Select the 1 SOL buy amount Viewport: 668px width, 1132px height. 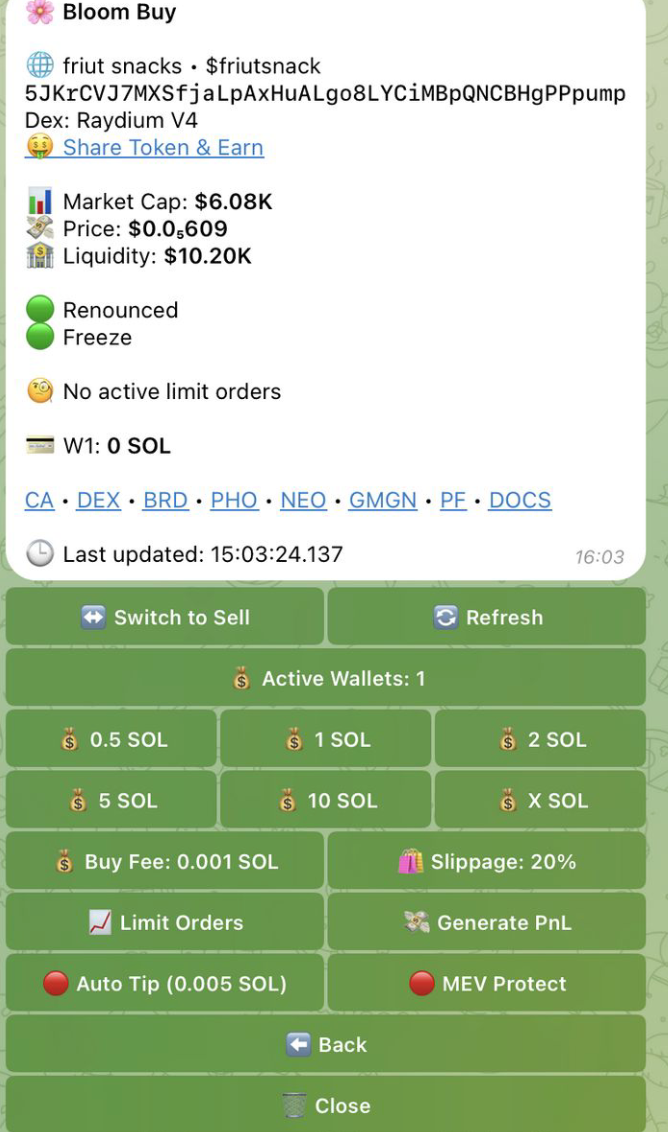click(326, 740)
